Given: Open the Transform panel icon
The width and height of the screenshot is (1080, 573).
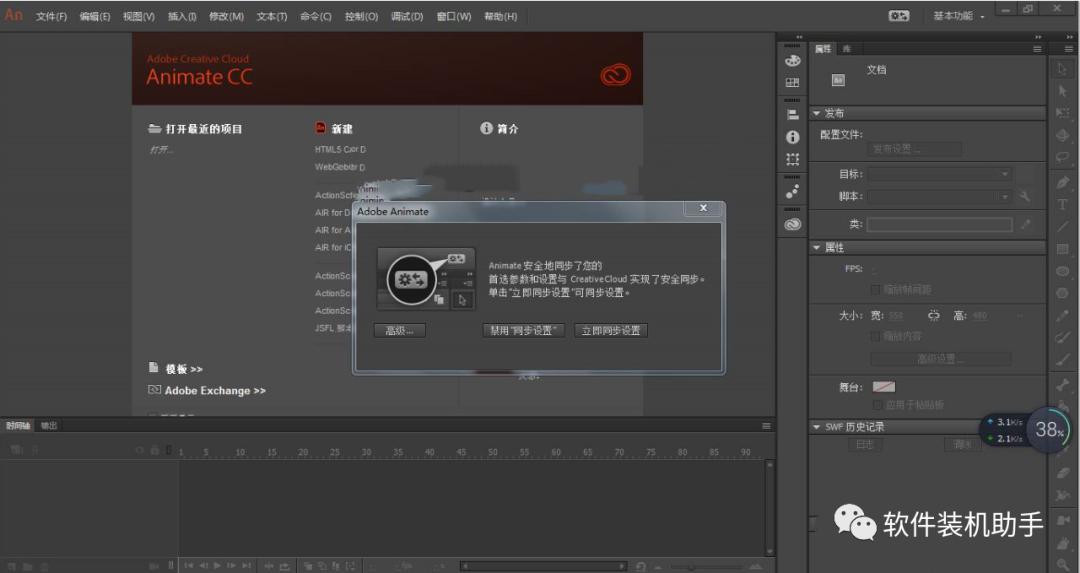Looking at the screenshot, I should click(793, 159).
